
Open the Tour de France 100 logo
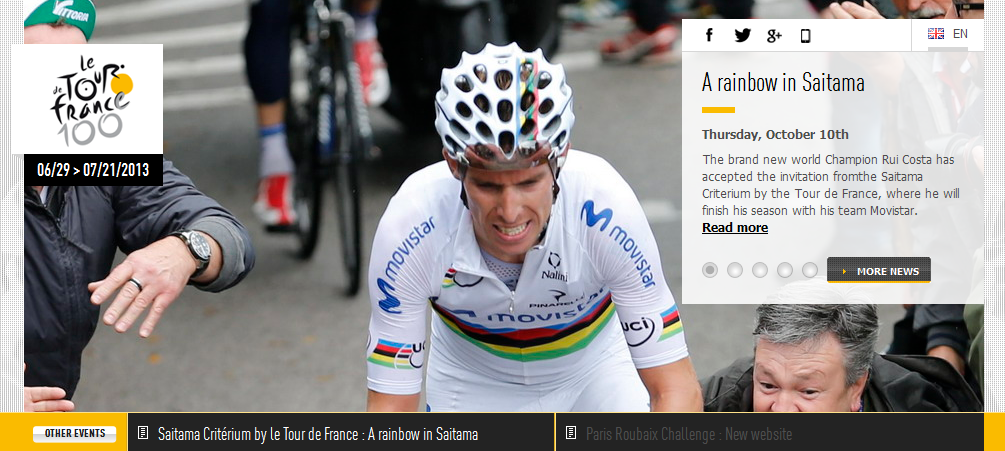click(x=87, y=99)
